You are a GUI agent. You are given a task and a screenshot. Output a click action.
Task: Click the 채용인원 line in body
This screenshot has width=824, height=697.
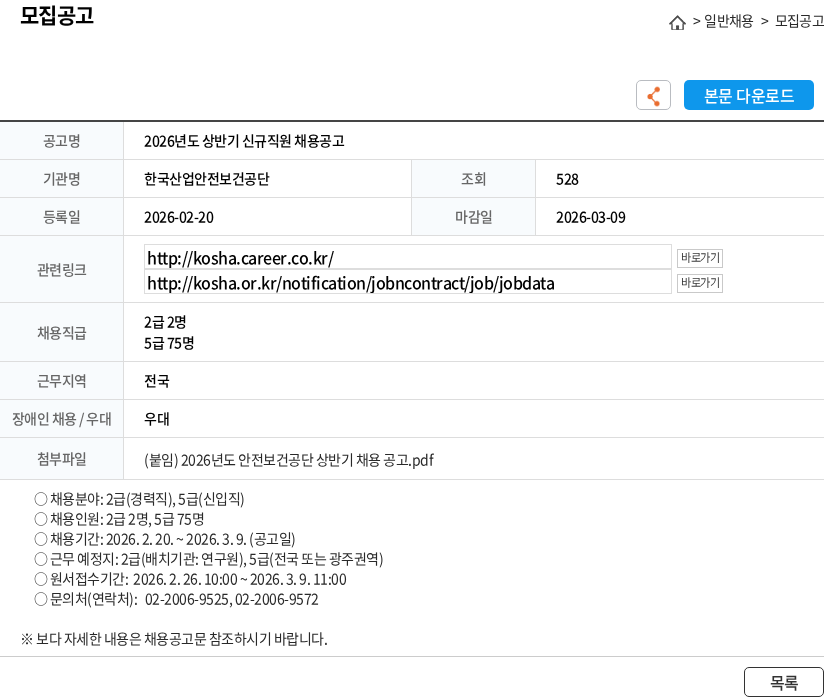coord(119,519)
